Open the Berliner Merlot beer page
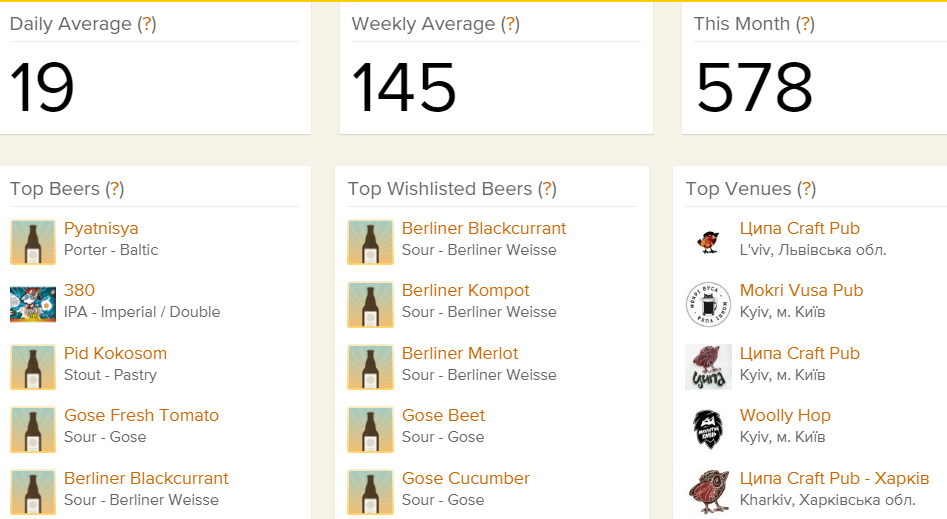Viewport: 947px width, 519px height. click(460, 354)
